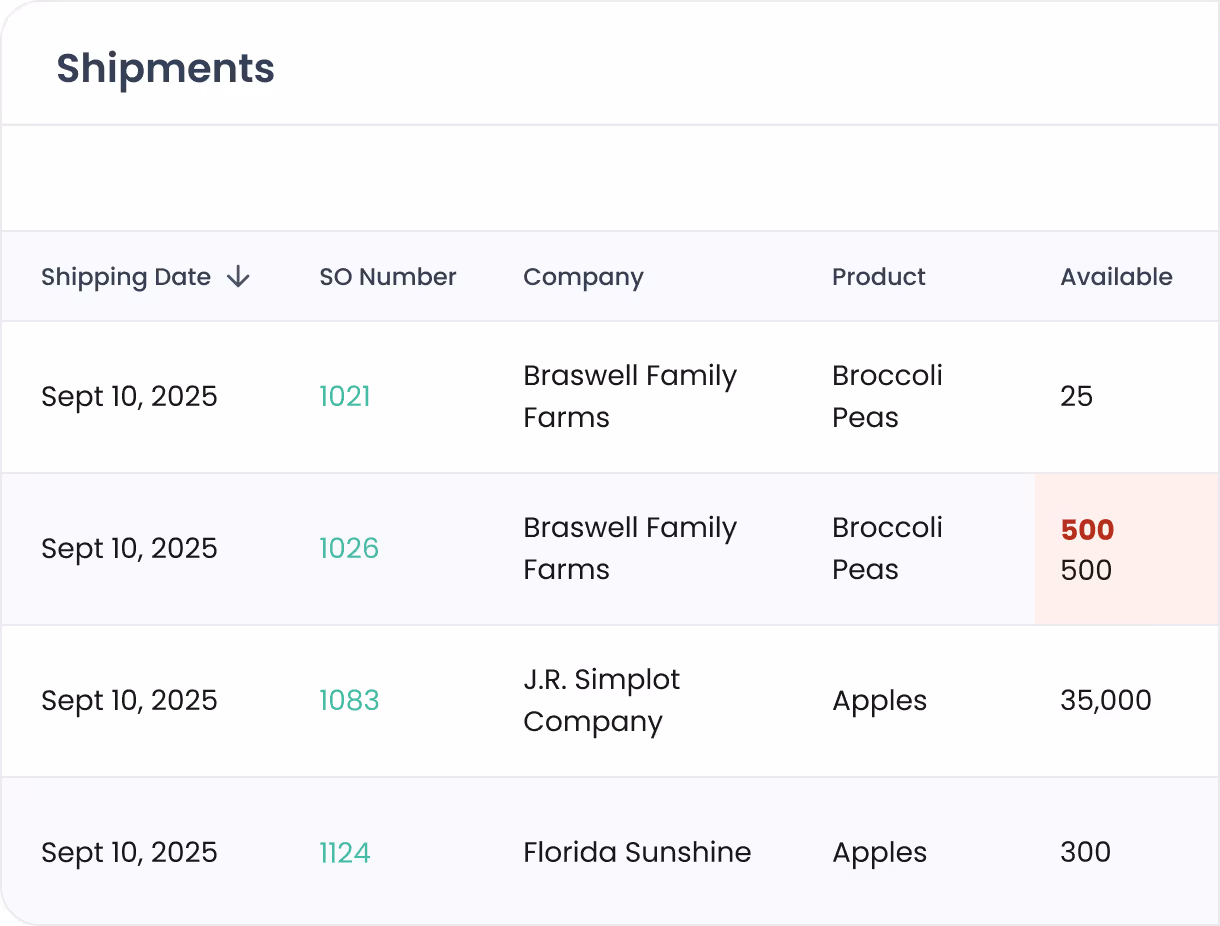This screenshot has height=926, width=1220.
Task: Click Apples product for order 1083
Action: point(879,701)
